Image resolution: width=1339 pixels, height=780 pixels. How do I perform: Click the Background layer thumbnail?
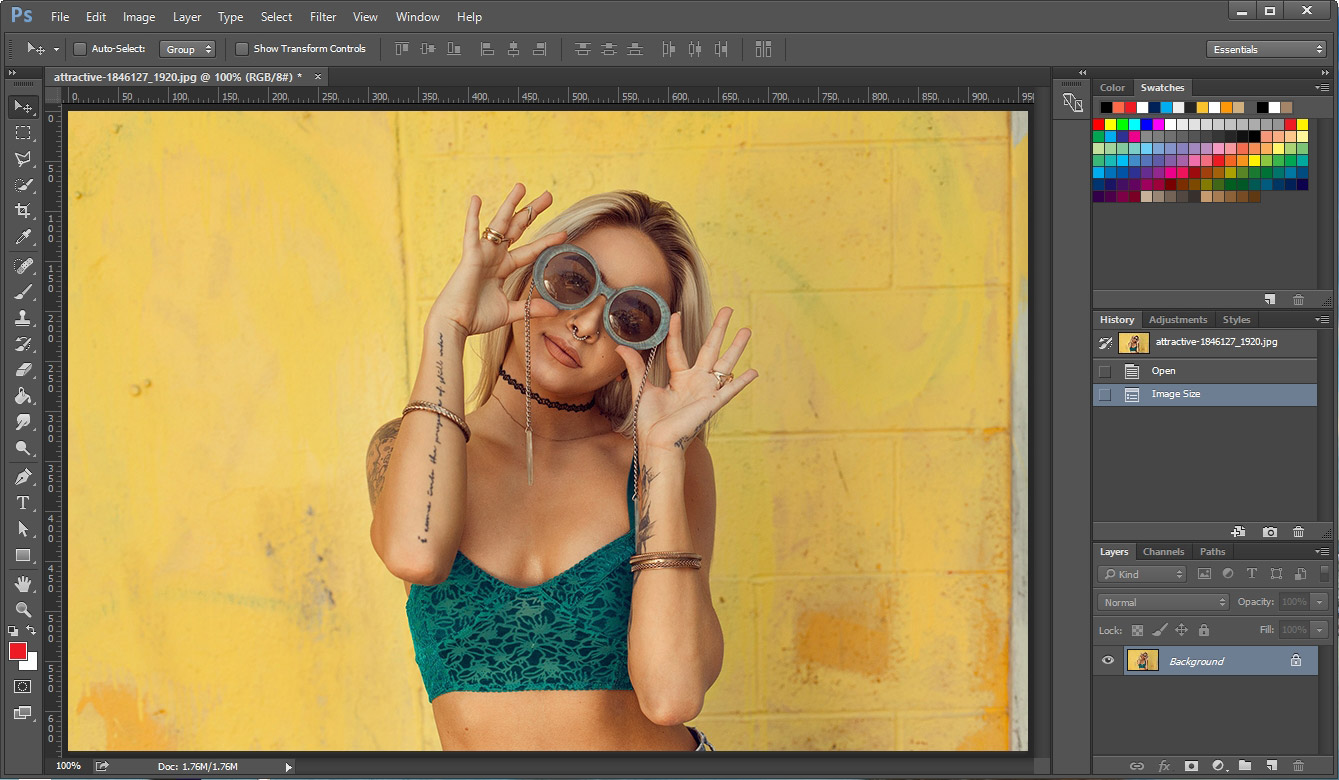coord(1142,660)
